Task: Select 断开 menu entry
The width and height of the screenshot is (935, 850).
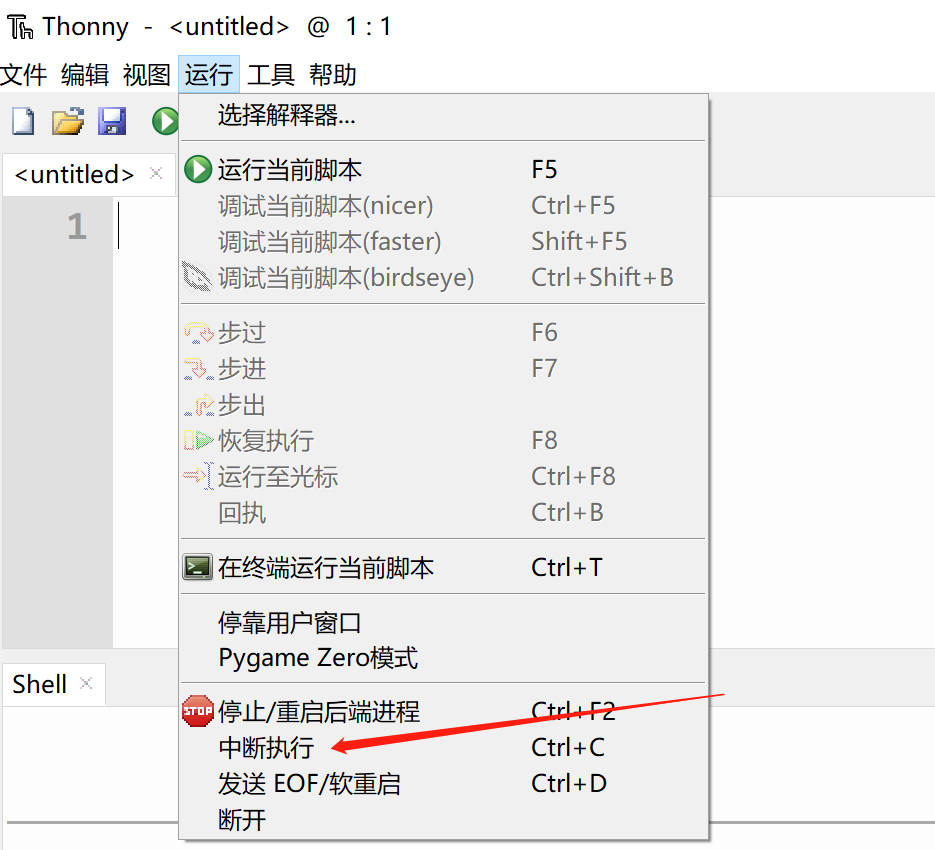Action: tap(443, 820)
